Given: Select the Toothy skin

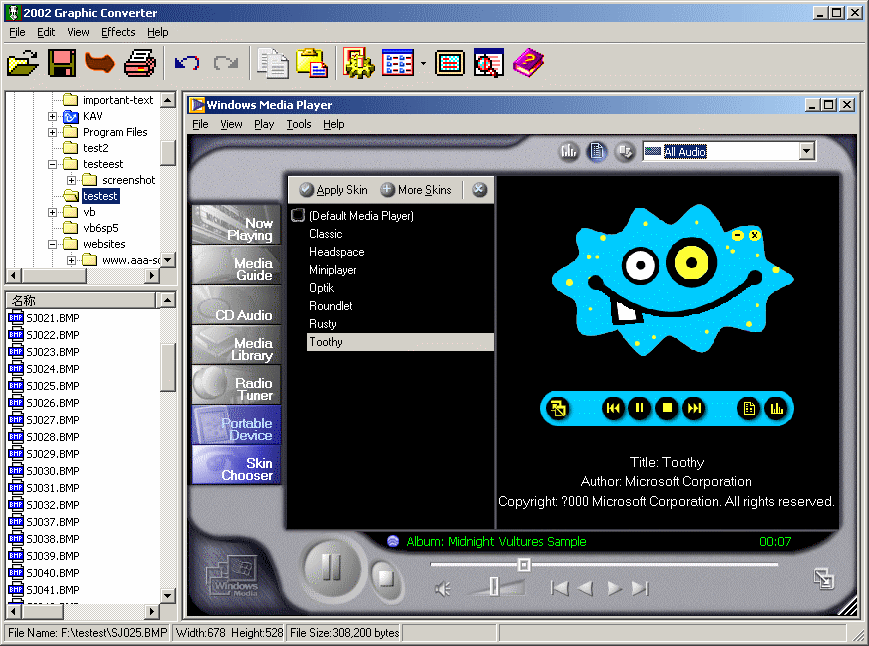Looking at the screenshot, I should 400,342.
